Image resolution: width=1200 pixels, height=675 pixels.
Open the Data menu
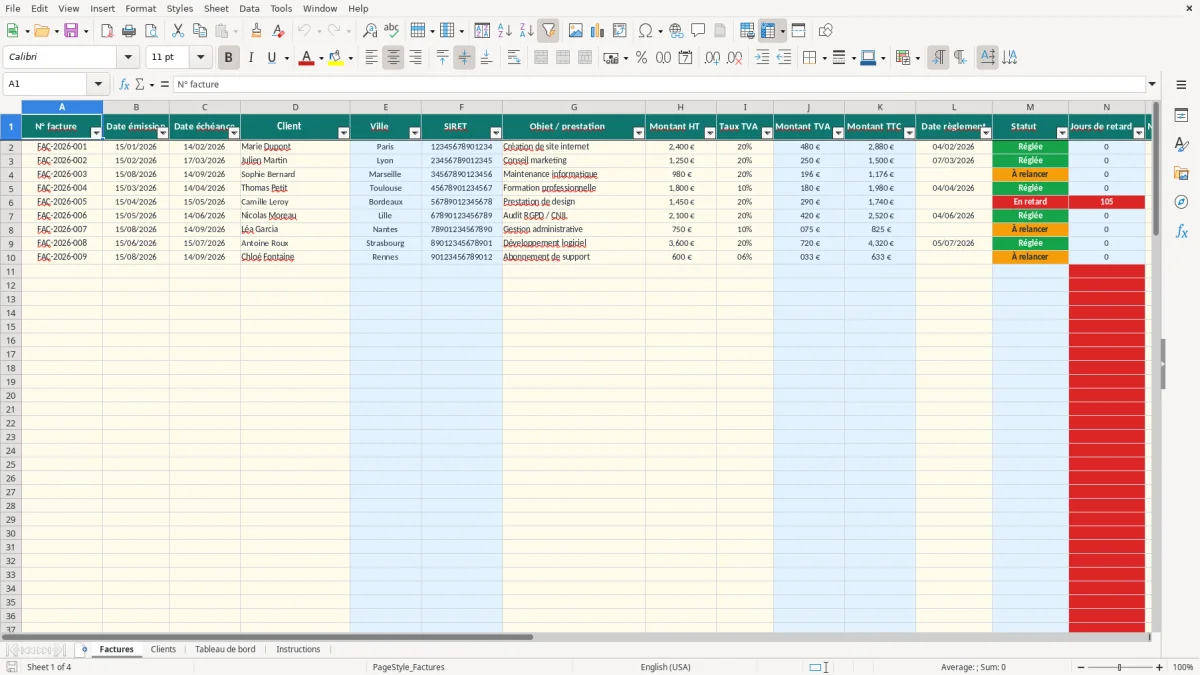tap(249, 8)
